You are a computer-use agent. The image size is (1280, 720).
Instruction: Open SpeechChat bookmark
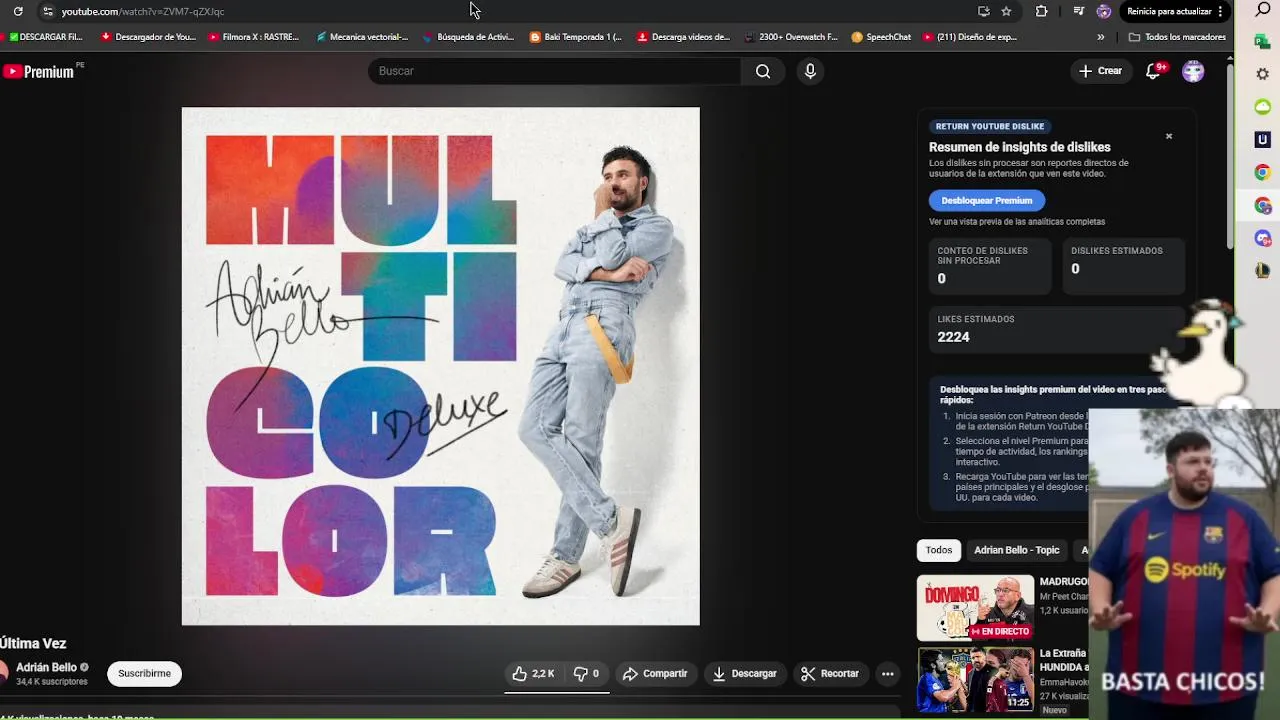pos(881,37)
